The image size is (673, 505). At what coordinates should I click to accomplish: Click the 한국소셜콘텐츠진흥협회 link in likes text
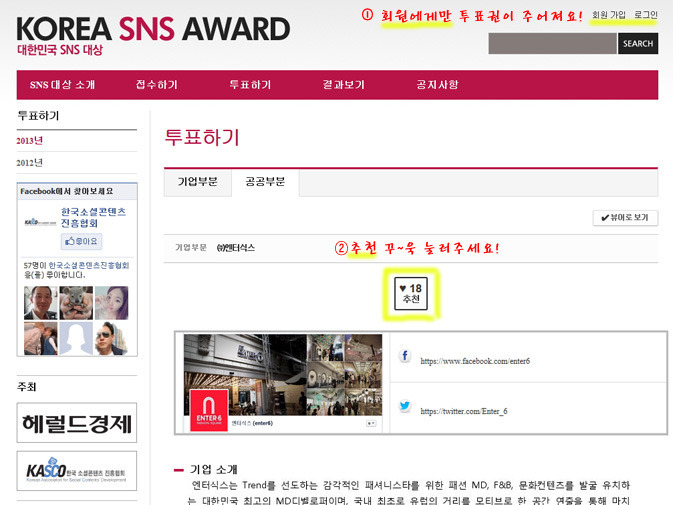point(88,265)
